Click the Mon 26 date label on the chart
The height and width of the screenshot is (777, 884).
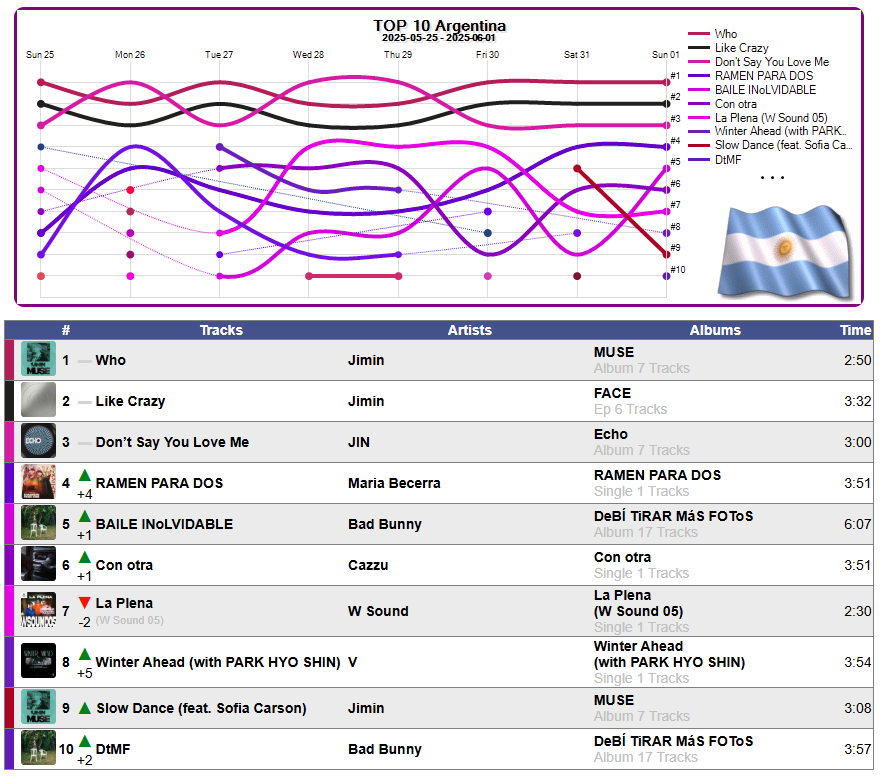[x=130, y=55]
